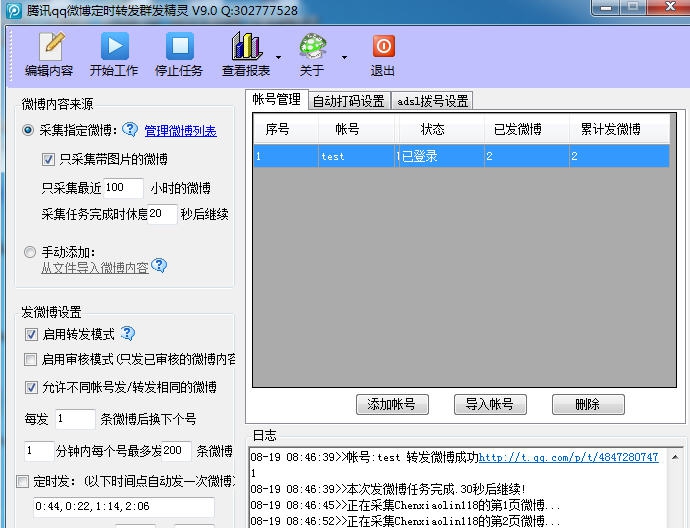Stop the task with 停止任务
690x528 pixels.
pos(179,55)
